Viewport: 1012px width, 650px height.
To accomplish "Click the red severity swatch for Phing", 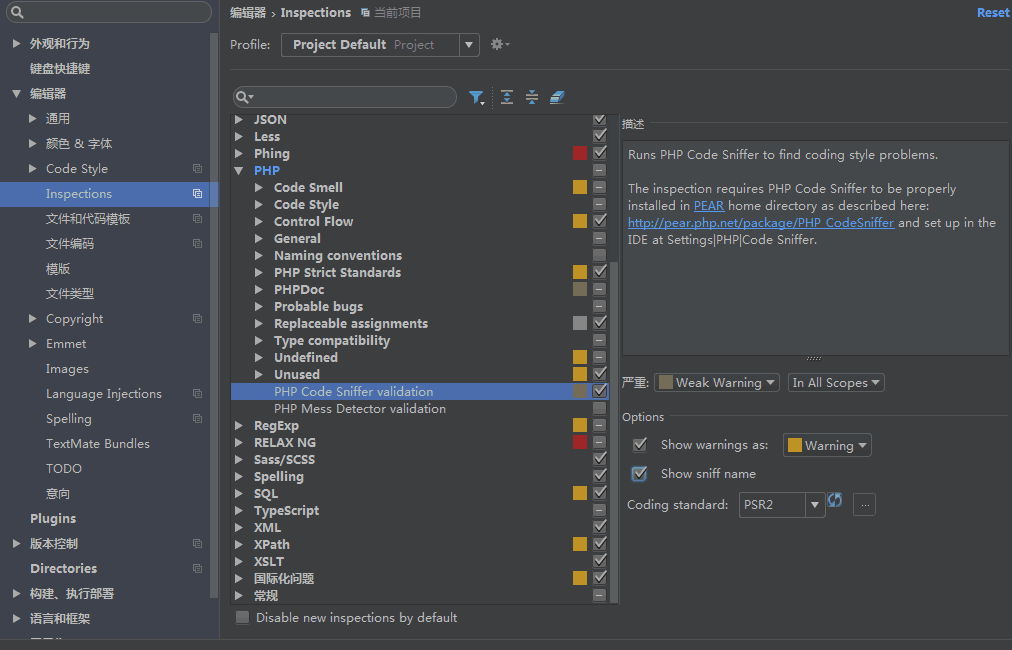I will [x=580, y=153].
